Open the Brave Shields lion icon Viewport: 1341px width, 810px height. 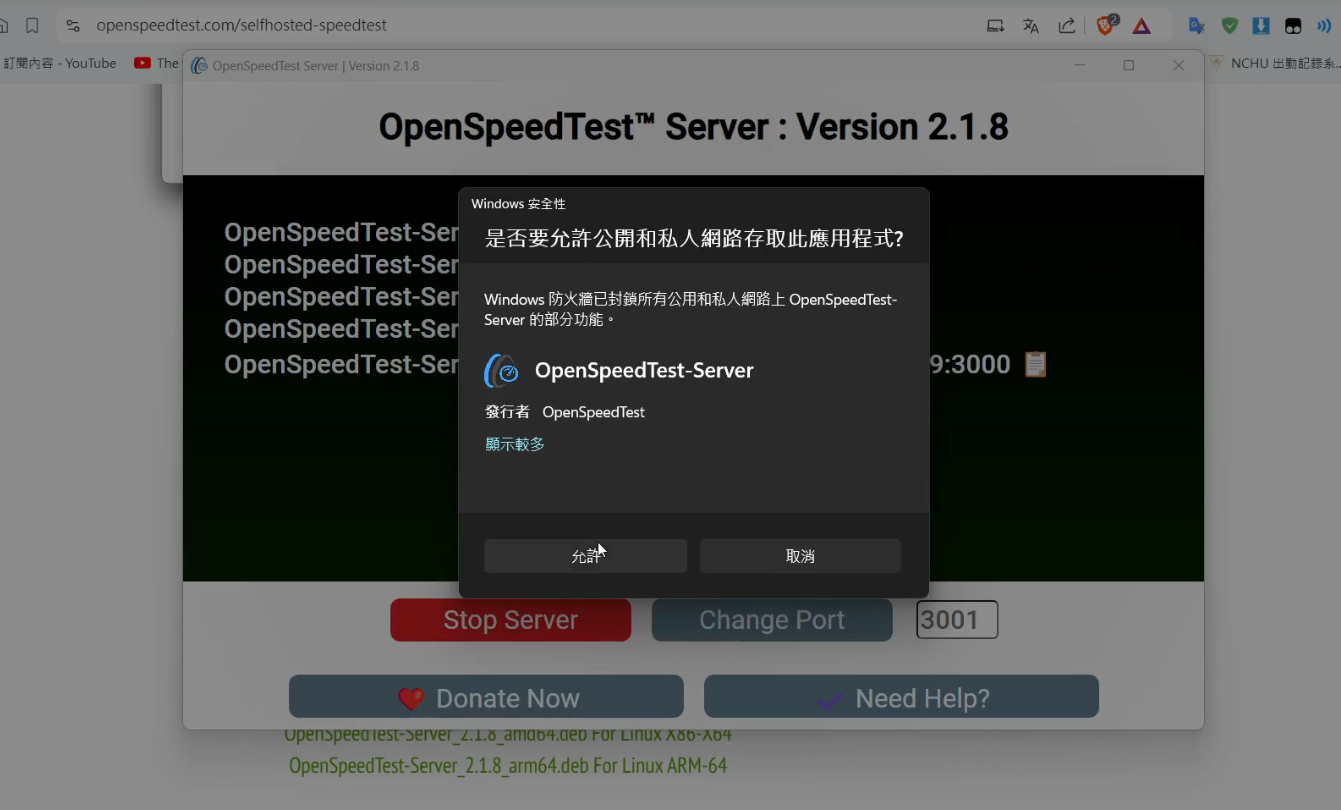click(1106, 26)
